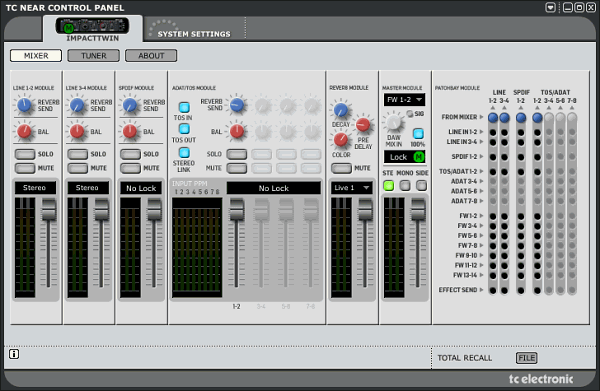This screenshot has height=391, width=600.
Task: Click FW 13-14 to TOS/ADAT 1-2 patch node
Action: click(537, 275)
